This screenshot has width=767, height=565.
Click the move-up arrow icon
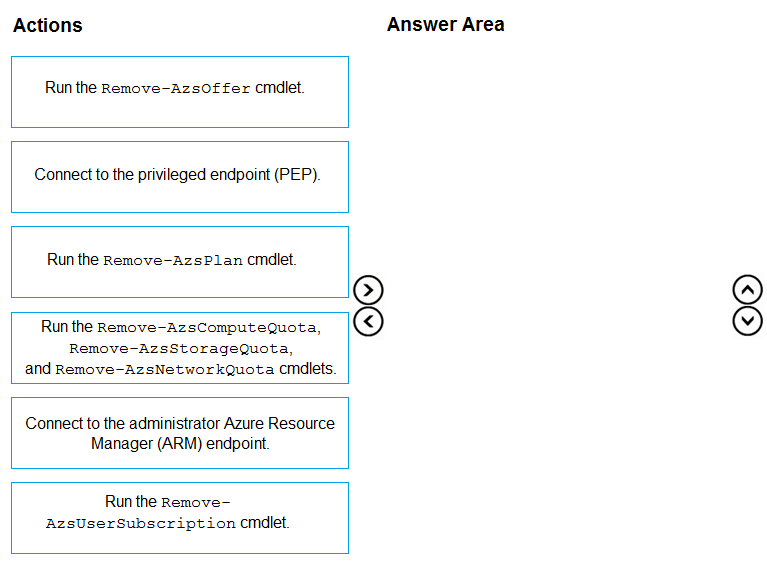click(747, 290)
